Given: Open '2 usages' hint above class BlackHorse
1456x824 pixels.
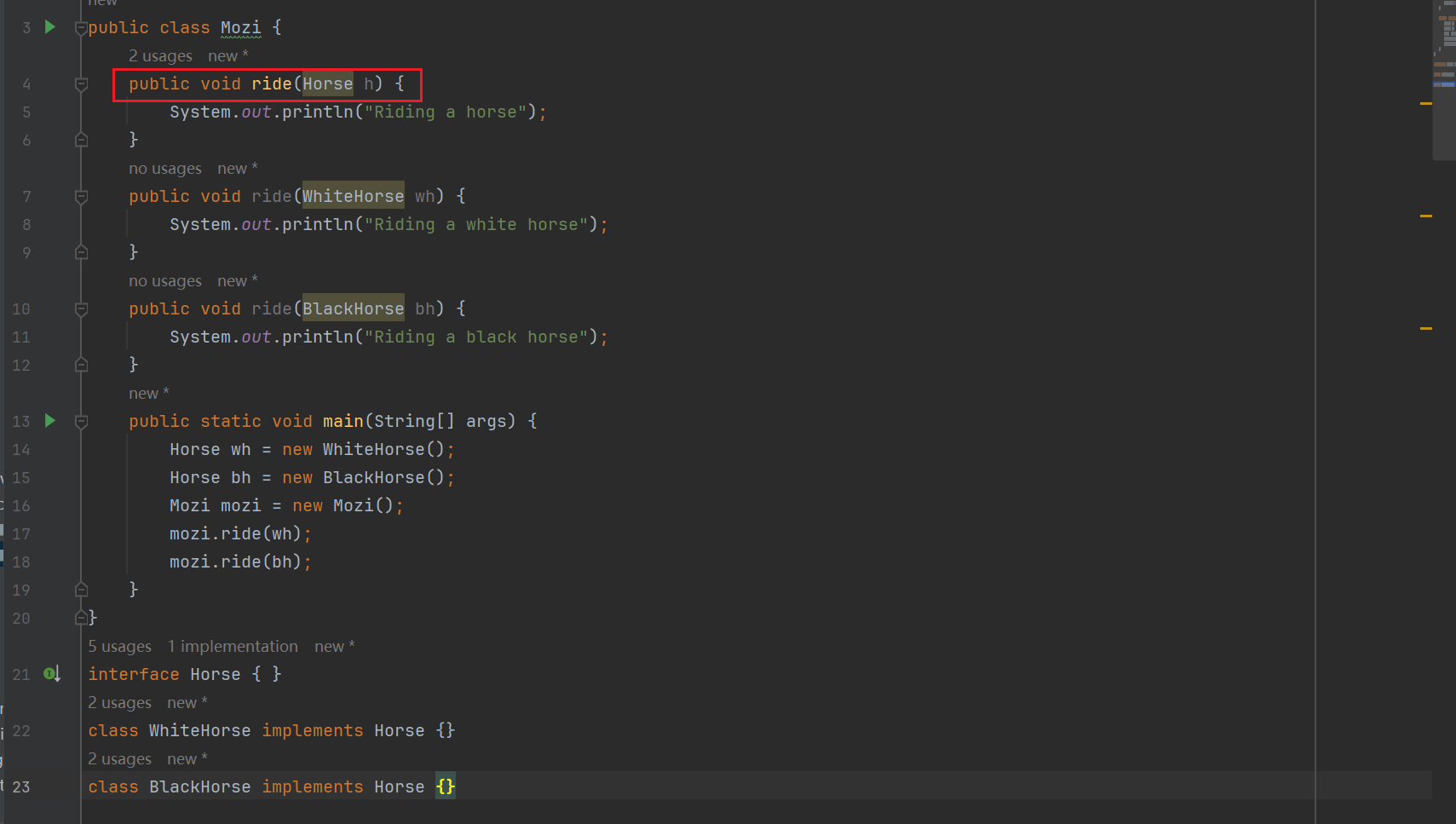Looking at the screenshot, I should [120, 759].
